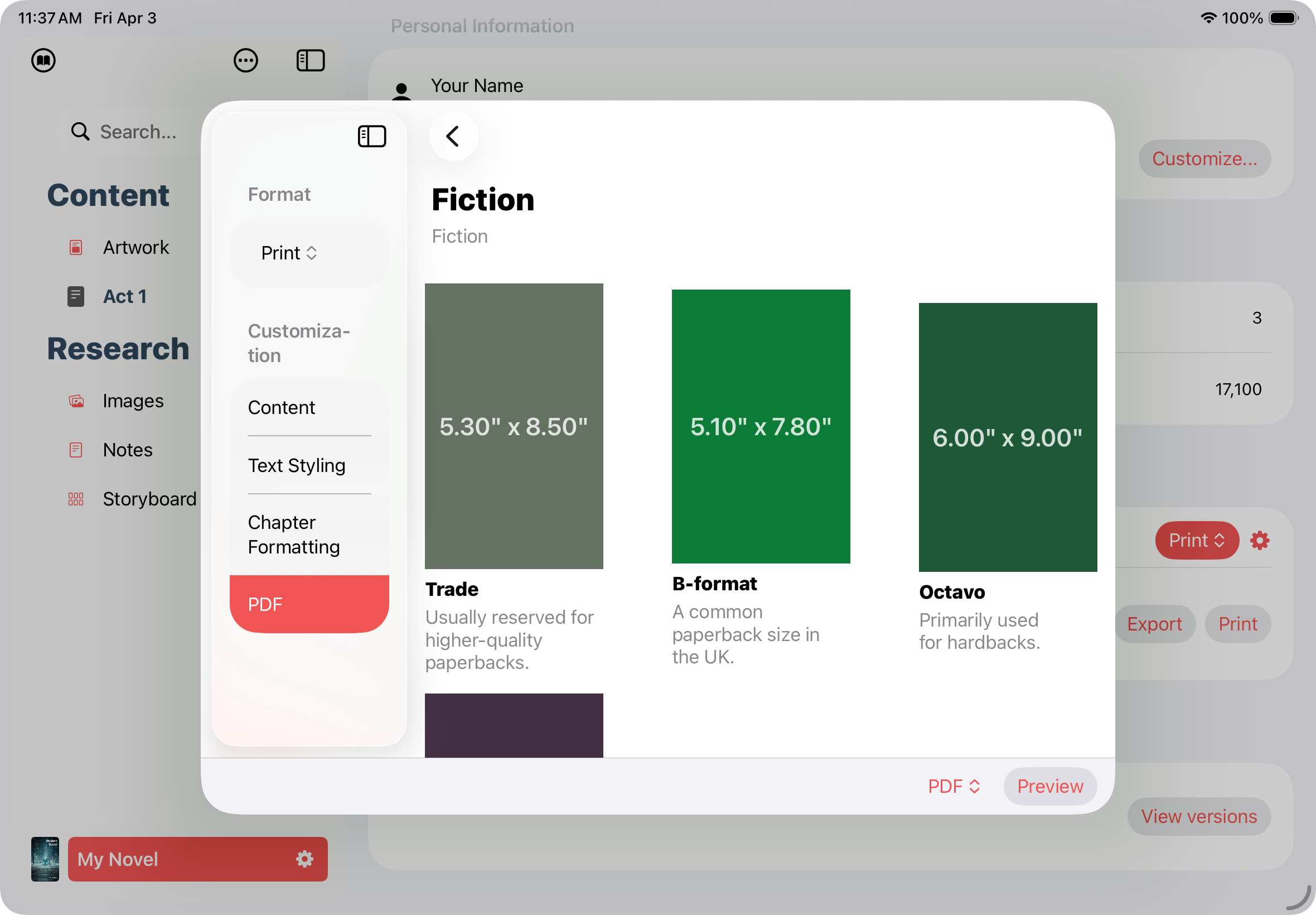Open My Novel settings gear icon
1316x915 pixels.
[304, 859]
